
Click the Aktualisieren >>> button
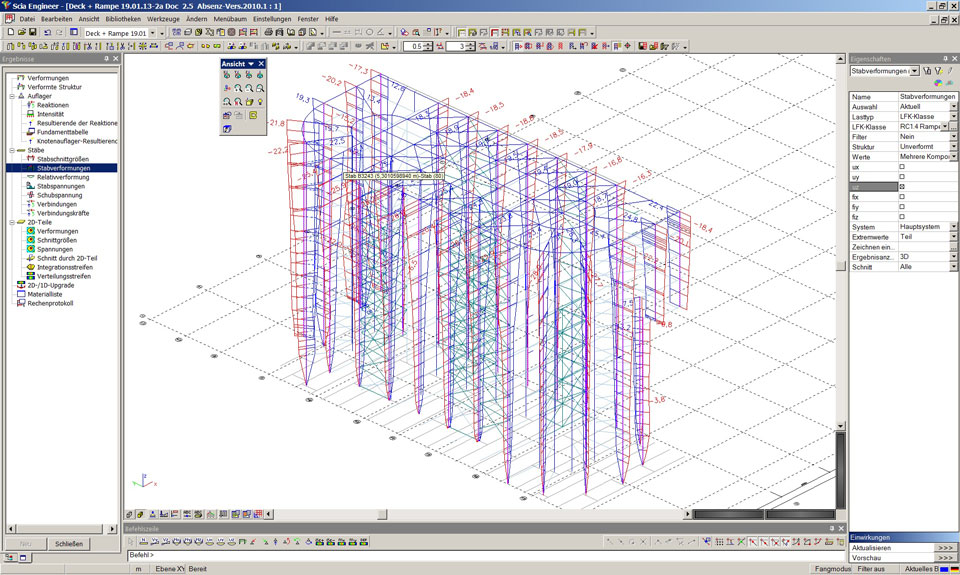945,548
